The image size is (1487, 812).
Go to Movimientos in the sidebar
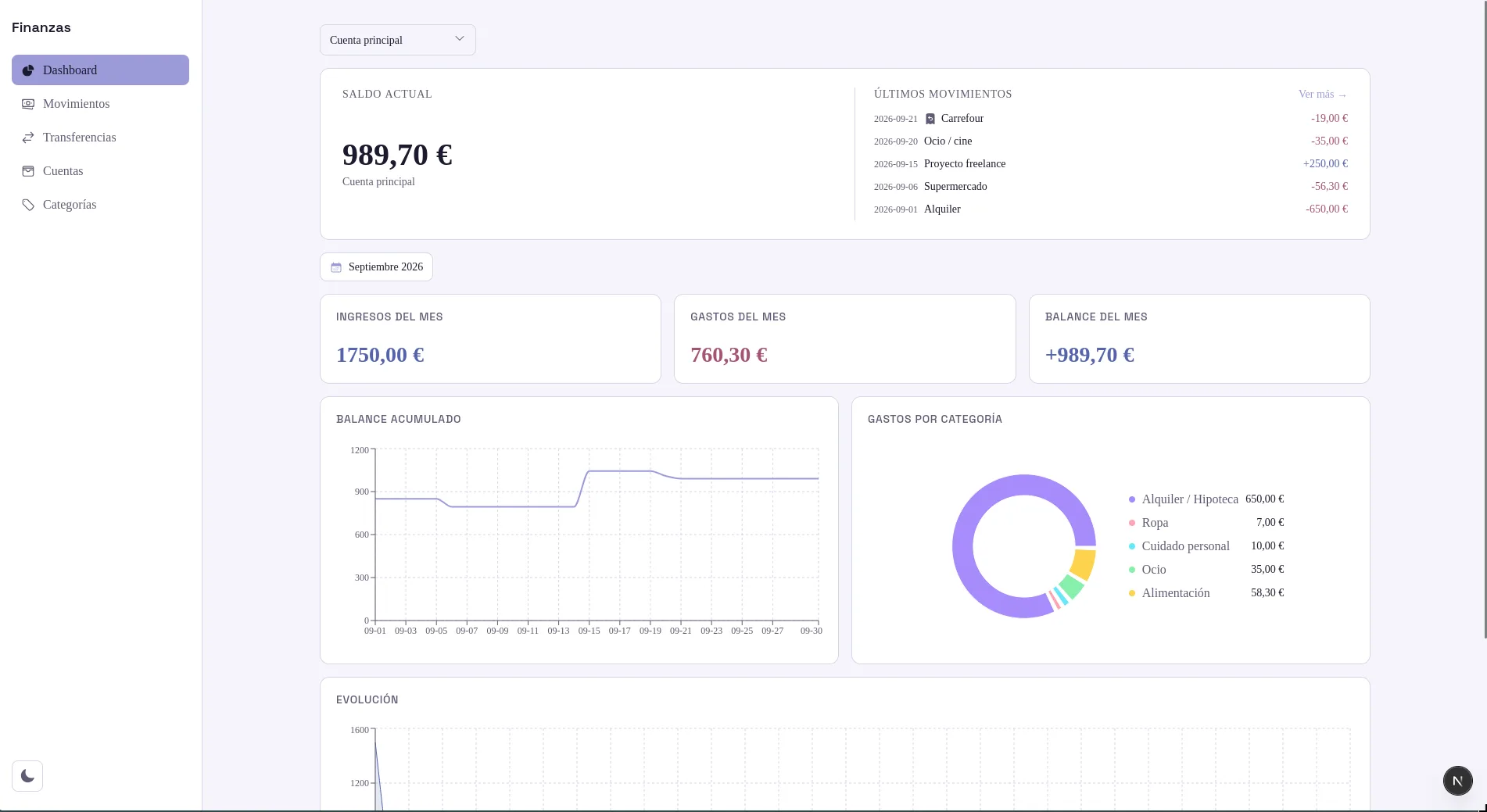tap(100, 104)
